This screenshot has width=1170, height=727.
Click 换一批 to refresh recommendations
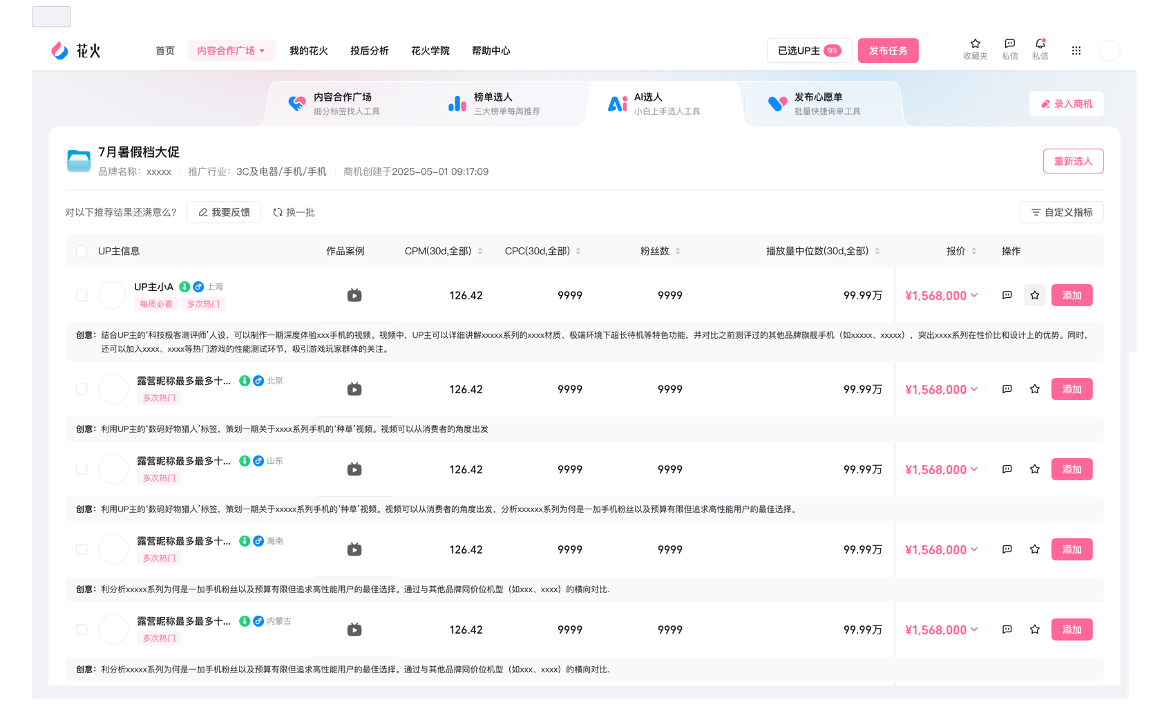point(297,212)
